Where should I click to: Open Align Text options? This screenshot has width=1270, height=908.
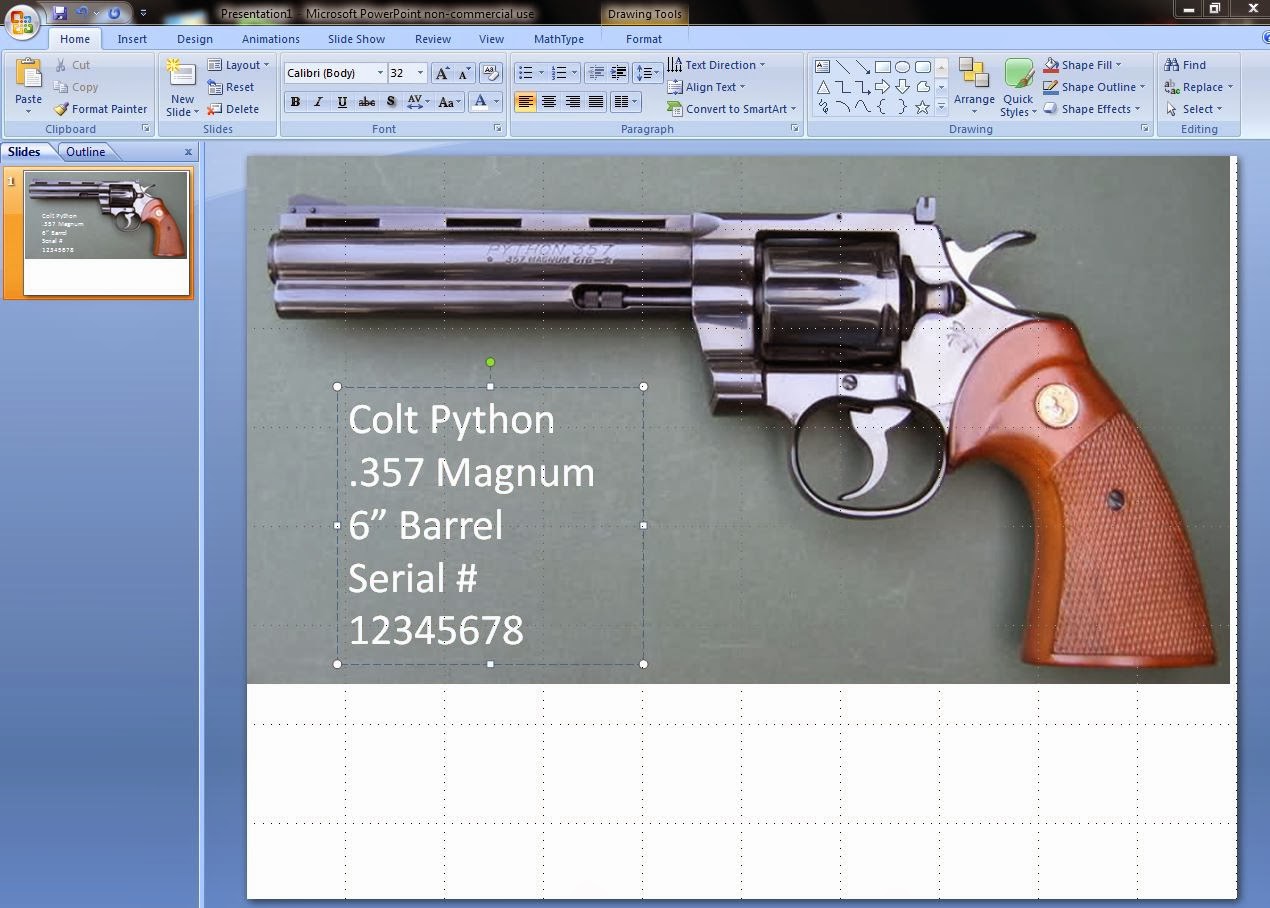pos(707,87)
